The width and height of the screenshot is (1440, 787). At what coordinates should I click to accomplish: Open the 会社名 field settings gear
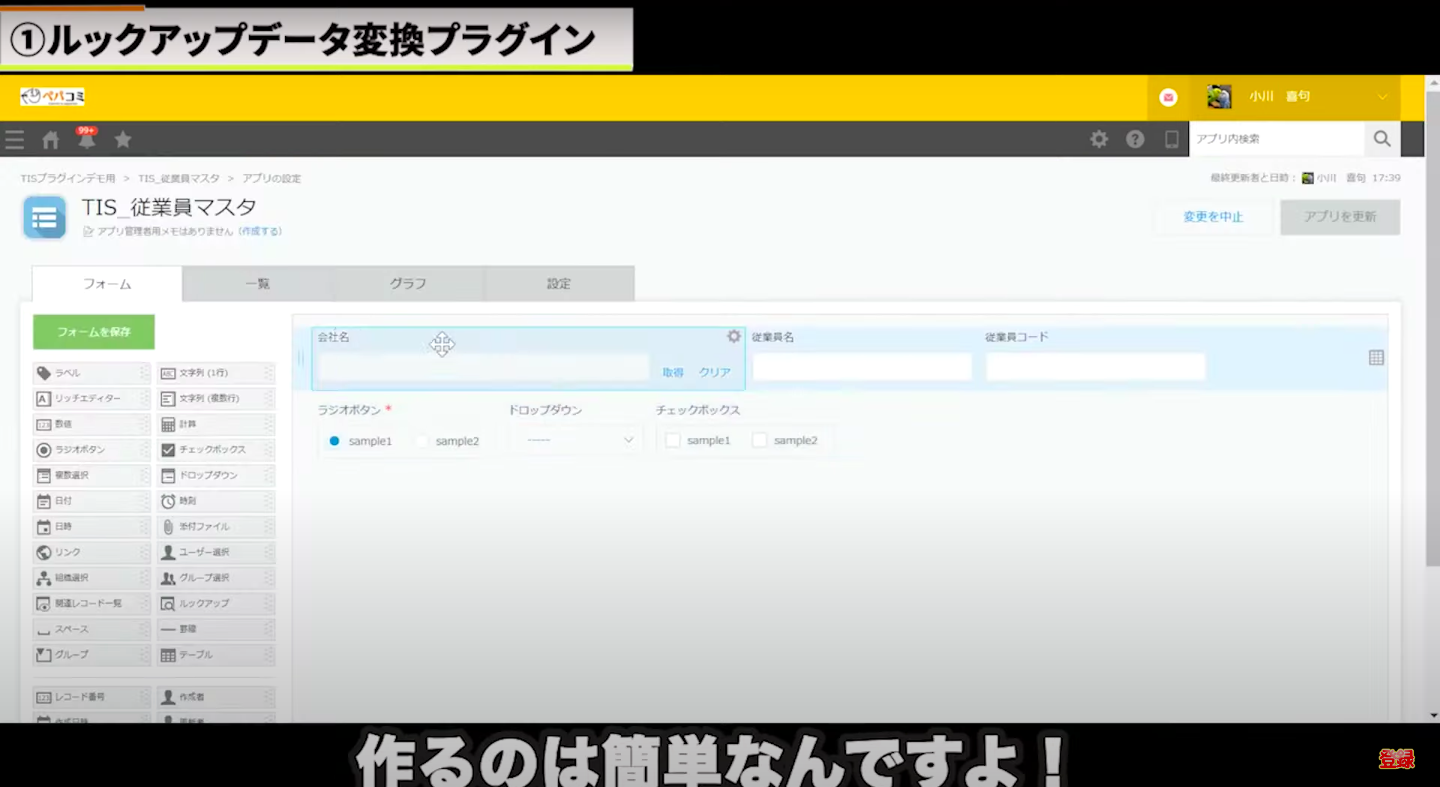pos(733,337)
